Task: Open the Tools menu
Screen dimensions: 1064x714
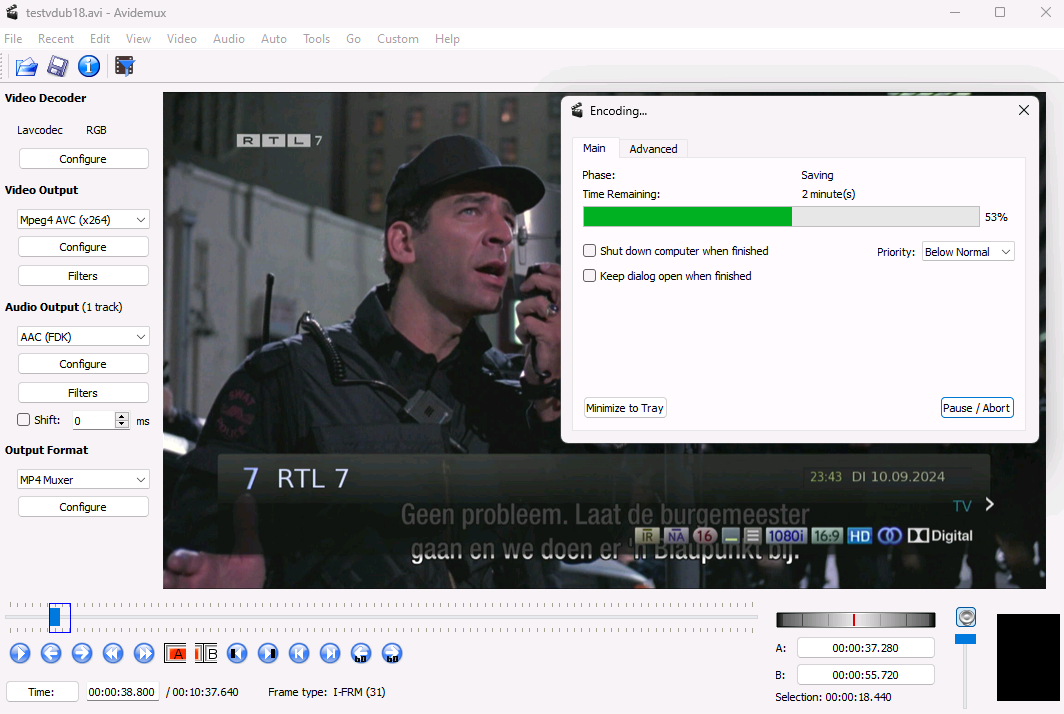Action: (316, 39)
